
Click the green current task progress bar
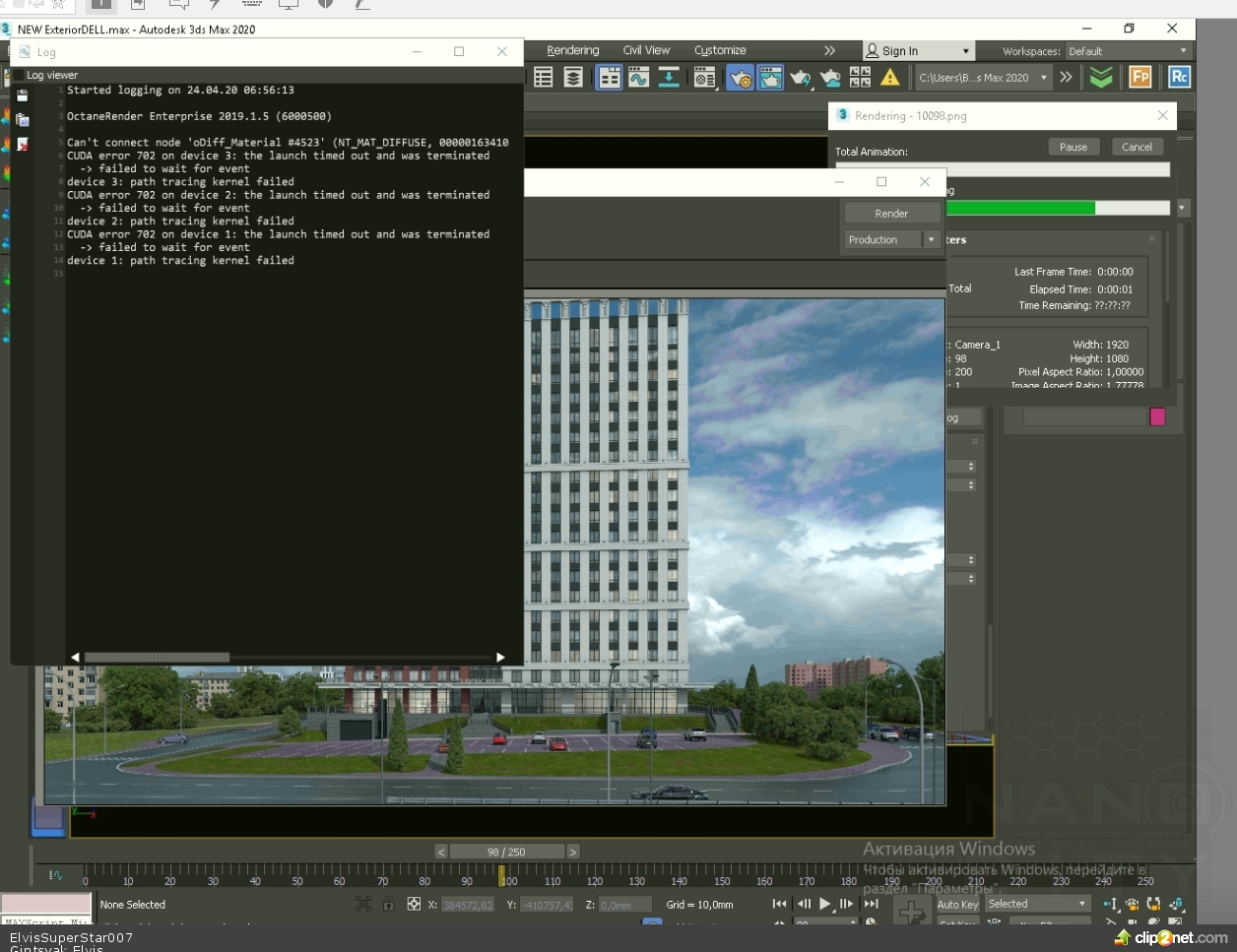coord(1058,208)
